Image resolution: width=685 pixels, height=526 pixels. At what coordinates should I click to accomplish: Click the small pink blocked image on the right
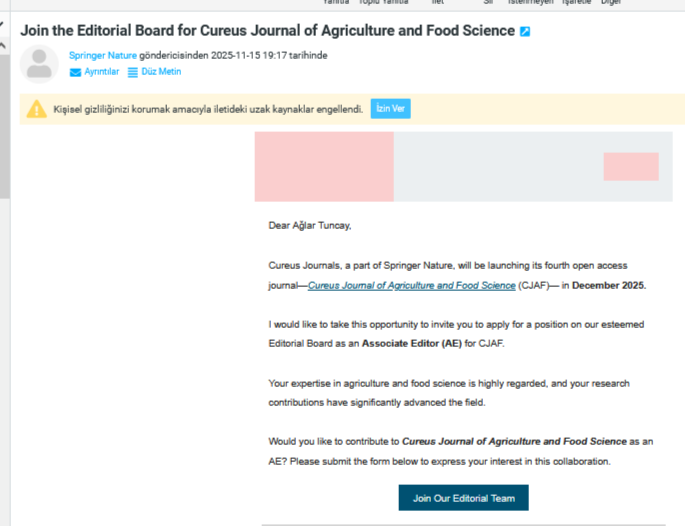click(x=630, y=166)
